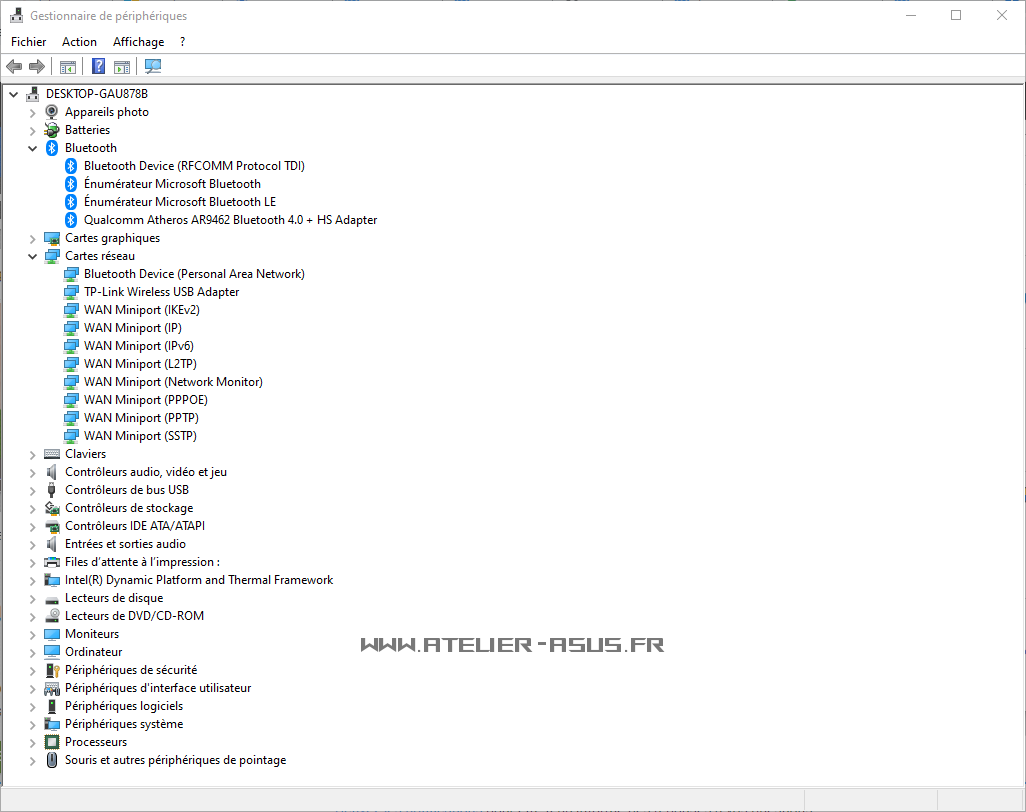The image size is (1026, 812).
Task: Click the Files d'attente à l'impression printer icon
Action: 52,562
